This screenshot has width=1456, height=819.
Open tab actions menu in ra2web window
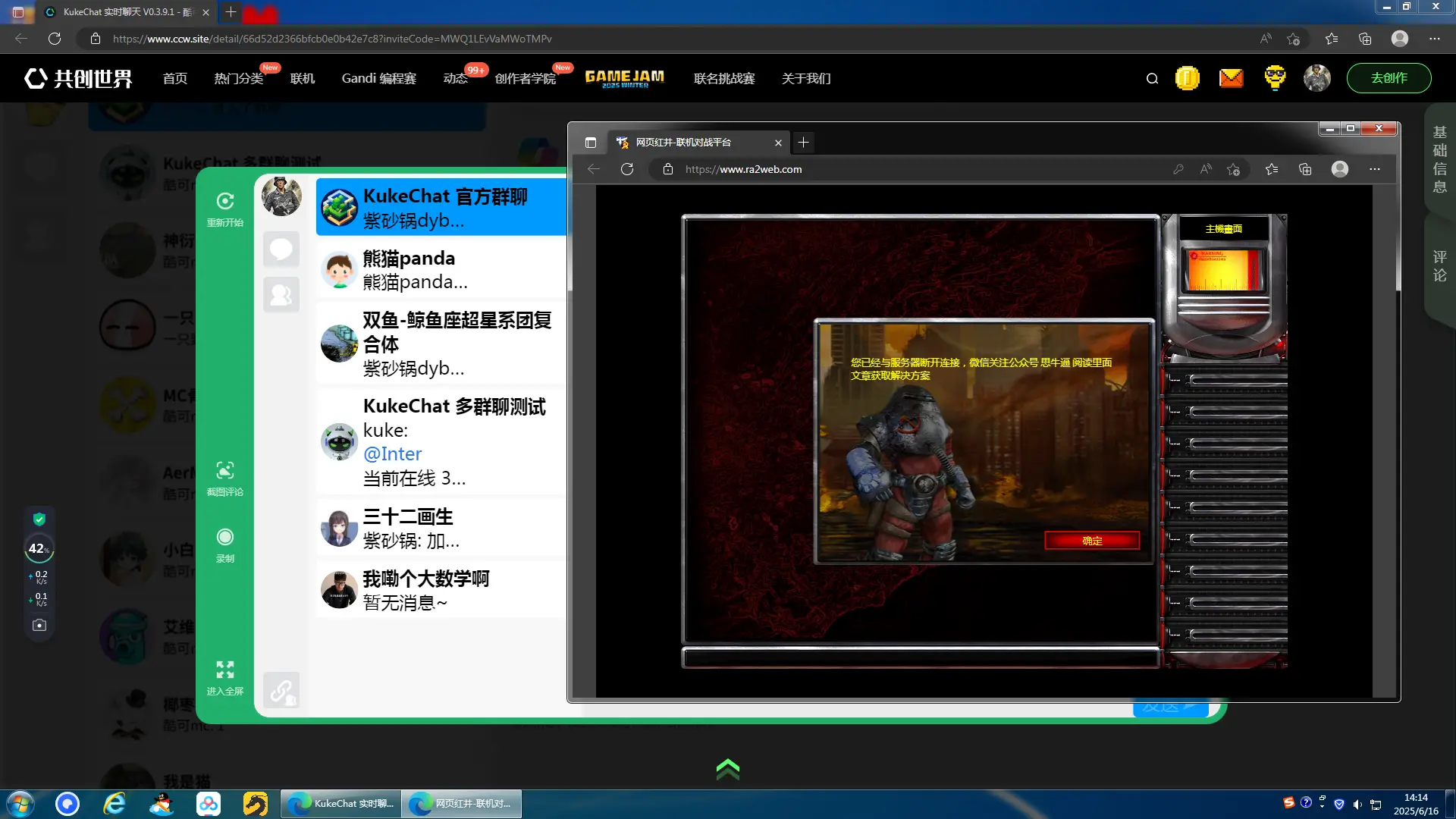pos(591,143)
